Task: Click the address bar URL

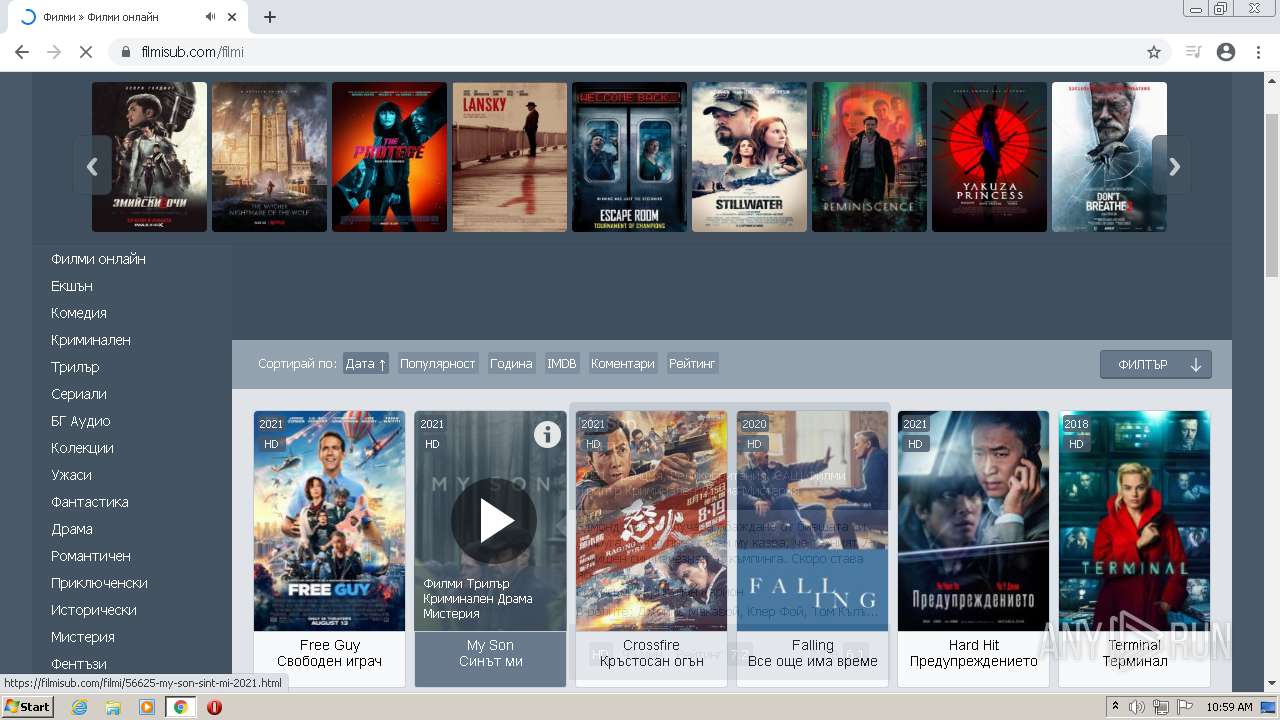Action: point(193,52)
